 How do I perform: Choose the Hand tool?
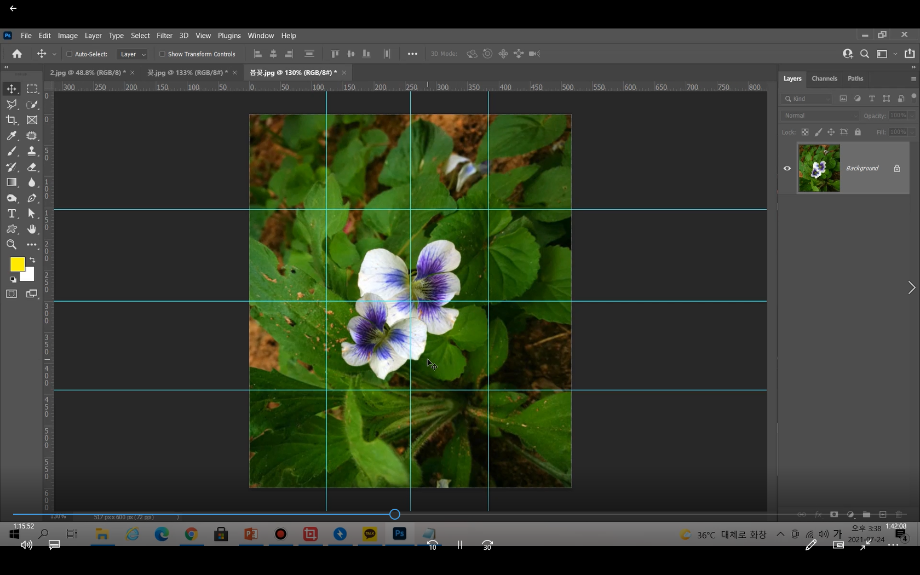[32, 229]
